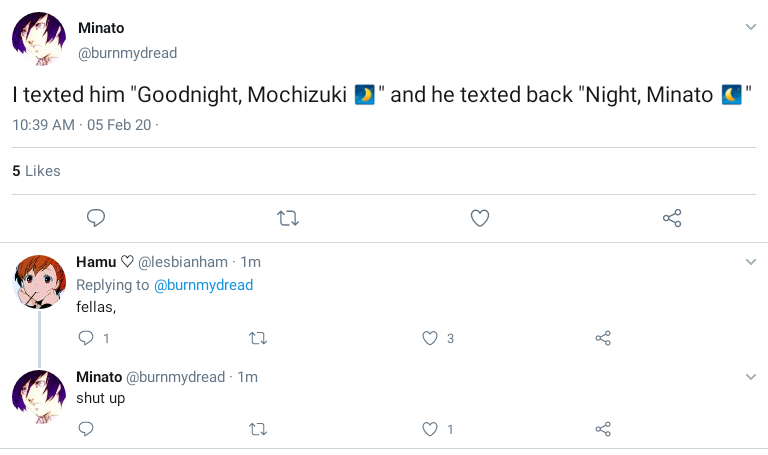Open Minato's avatar on the main tweet
The height and width of the screenshot is (455, 768).
(x=39, y=40)
